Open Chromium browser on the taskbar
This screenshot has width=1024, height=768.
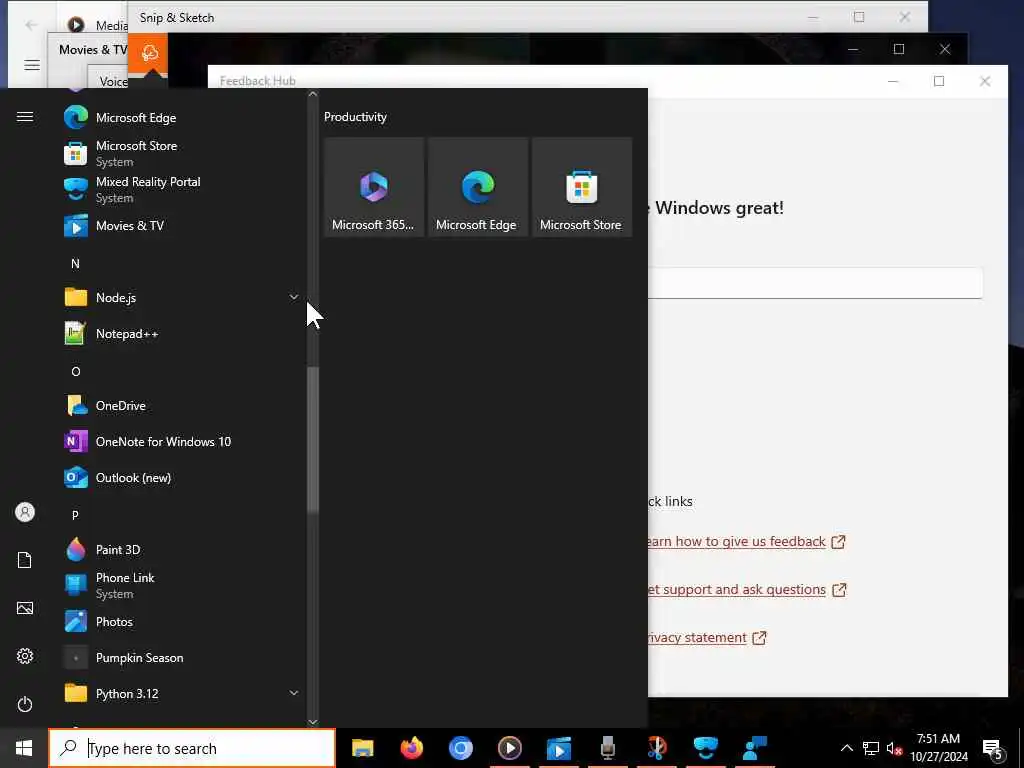(x=460, y=748)
